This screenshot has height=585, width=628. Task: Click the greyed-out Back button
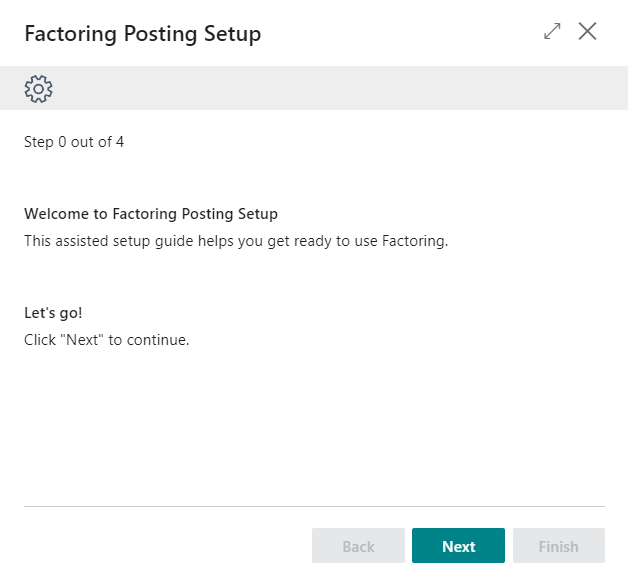[358, 546]
